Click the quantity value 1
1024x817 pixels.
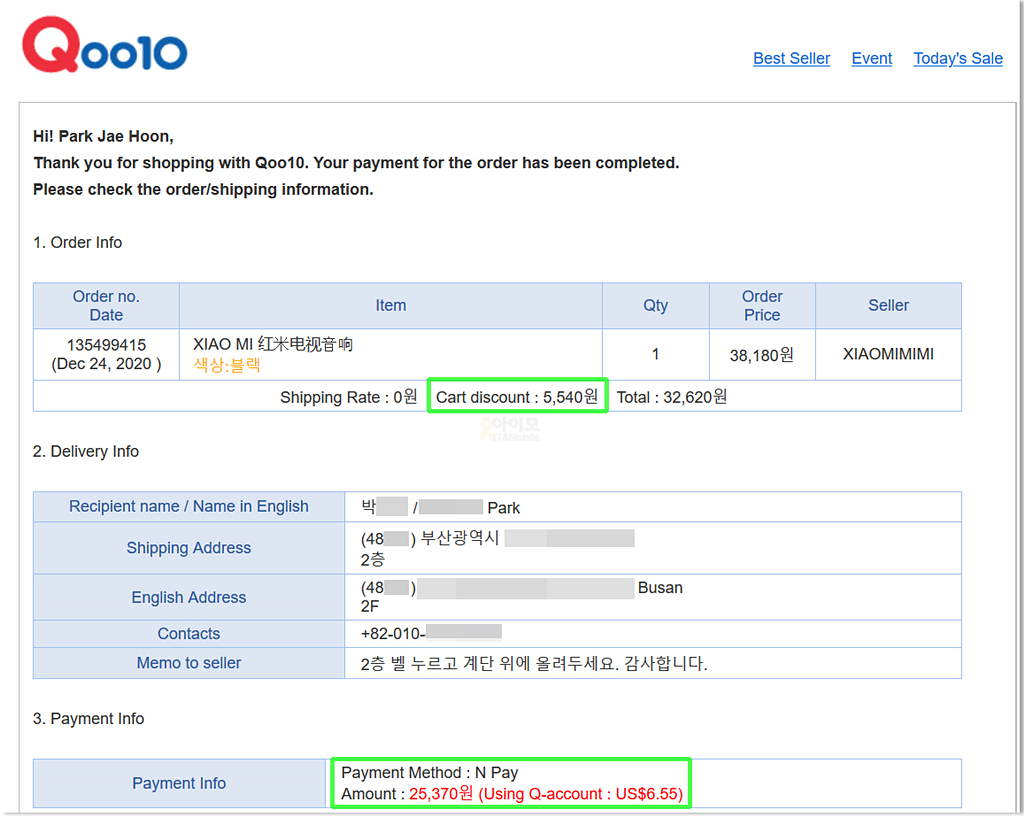click(x=655, y=354)
